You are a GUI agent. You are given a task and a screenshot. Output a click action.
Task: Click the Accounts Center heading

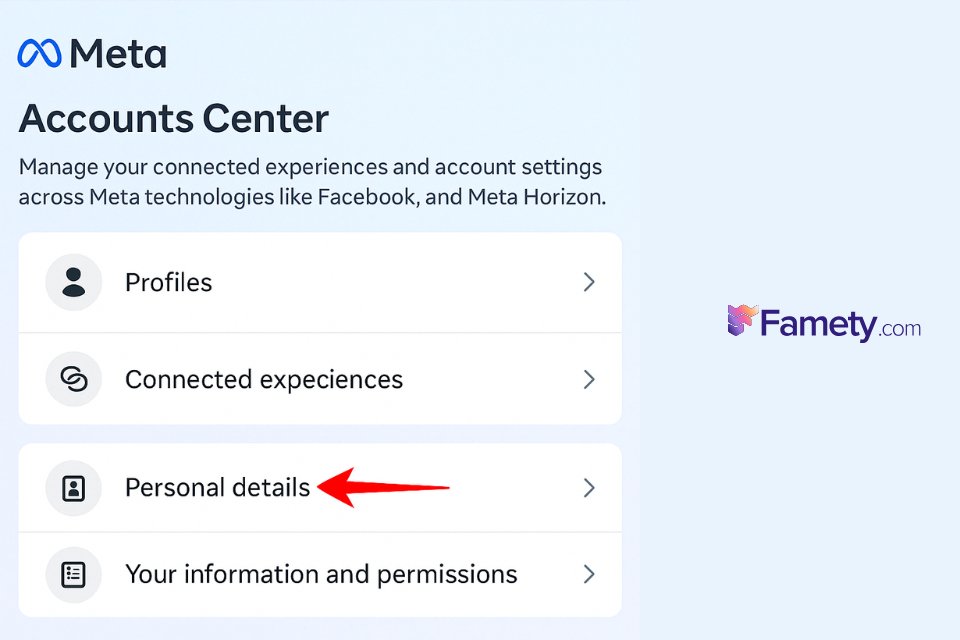(173, 118)
